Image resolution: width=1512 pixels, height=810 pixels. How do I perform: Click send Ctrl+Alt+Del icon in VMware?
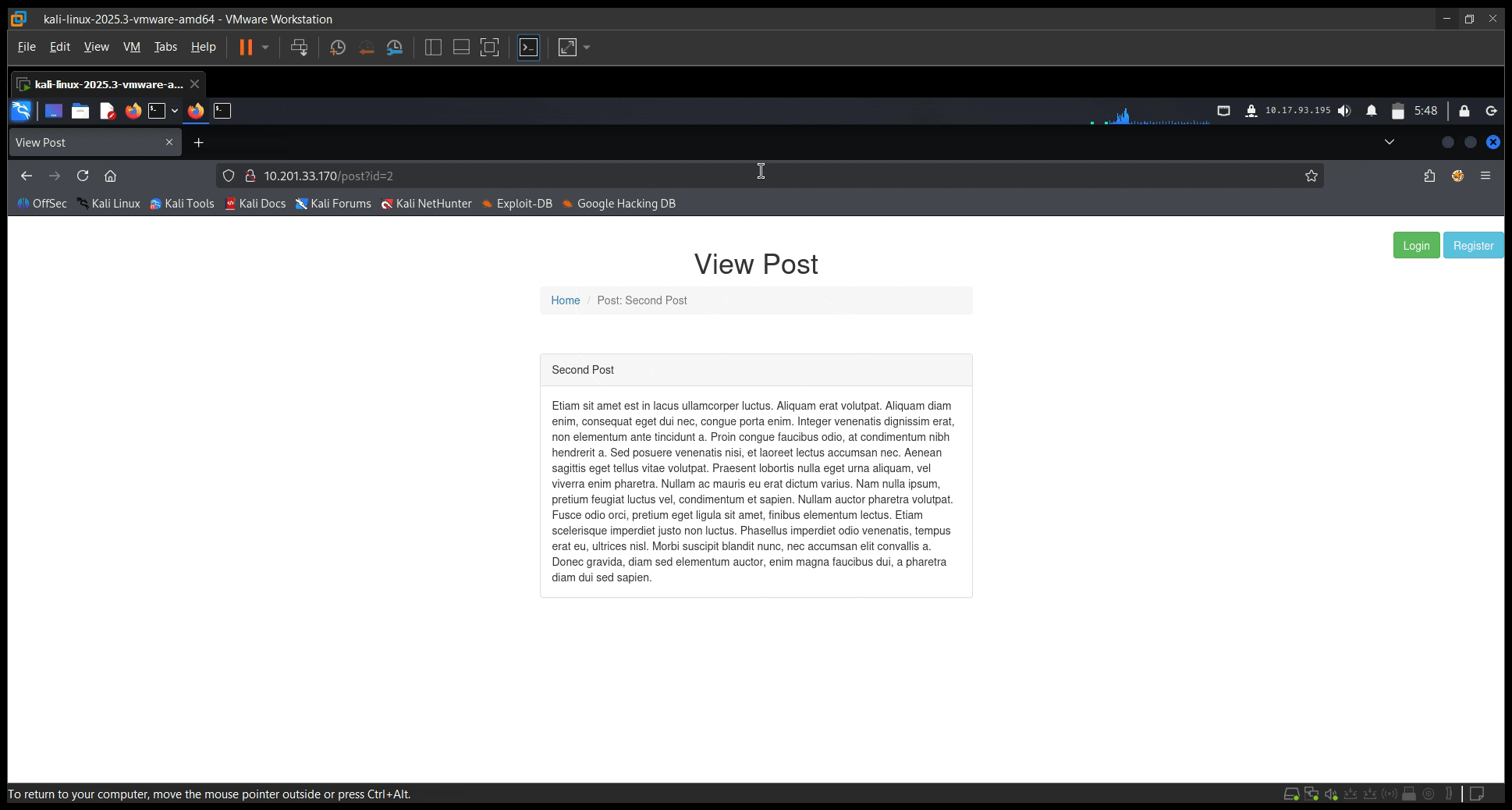point(299,48)
